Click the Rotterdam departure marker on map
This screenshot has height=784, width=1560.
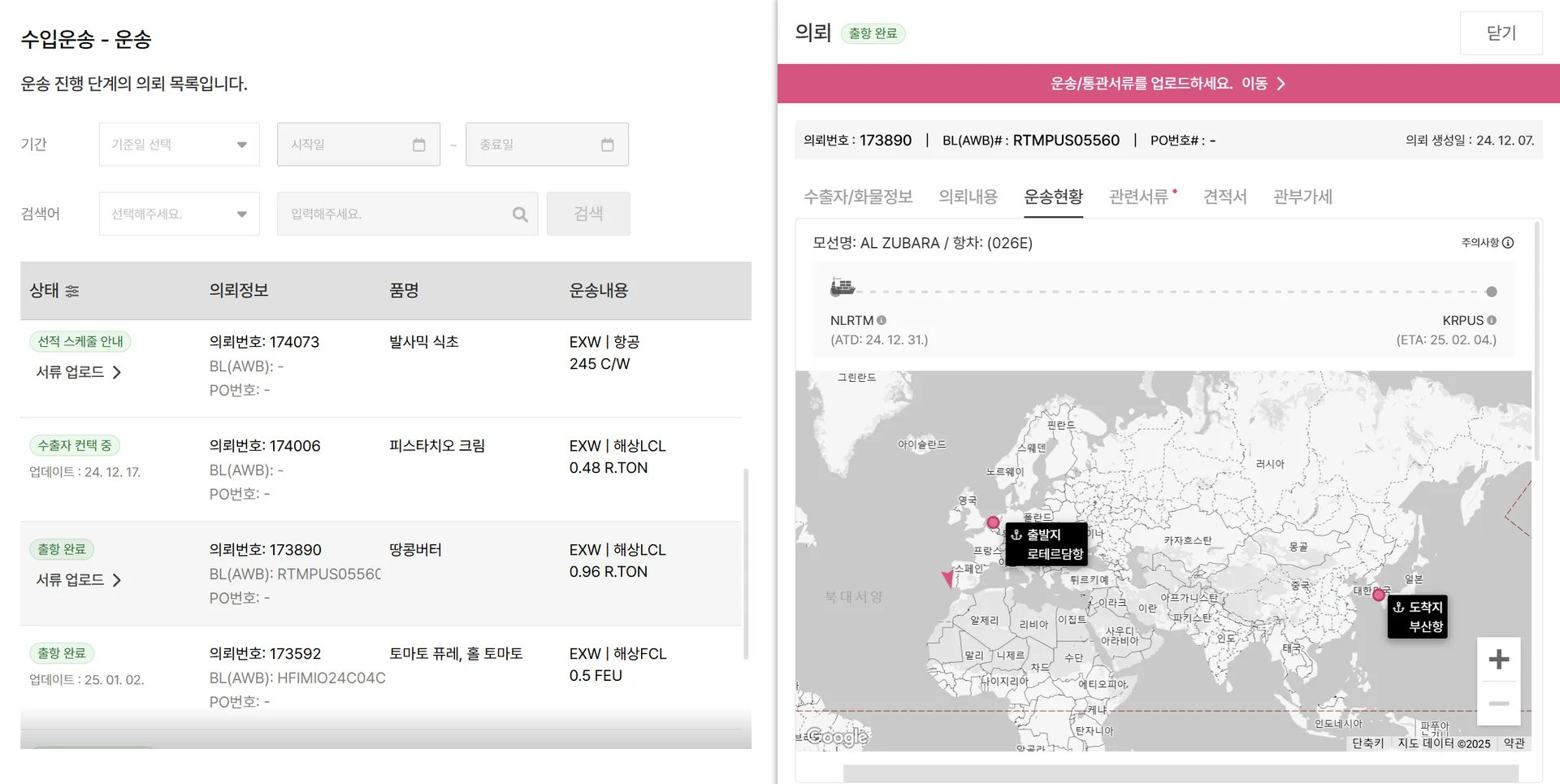pyautogui.click(x=993, y=522)
